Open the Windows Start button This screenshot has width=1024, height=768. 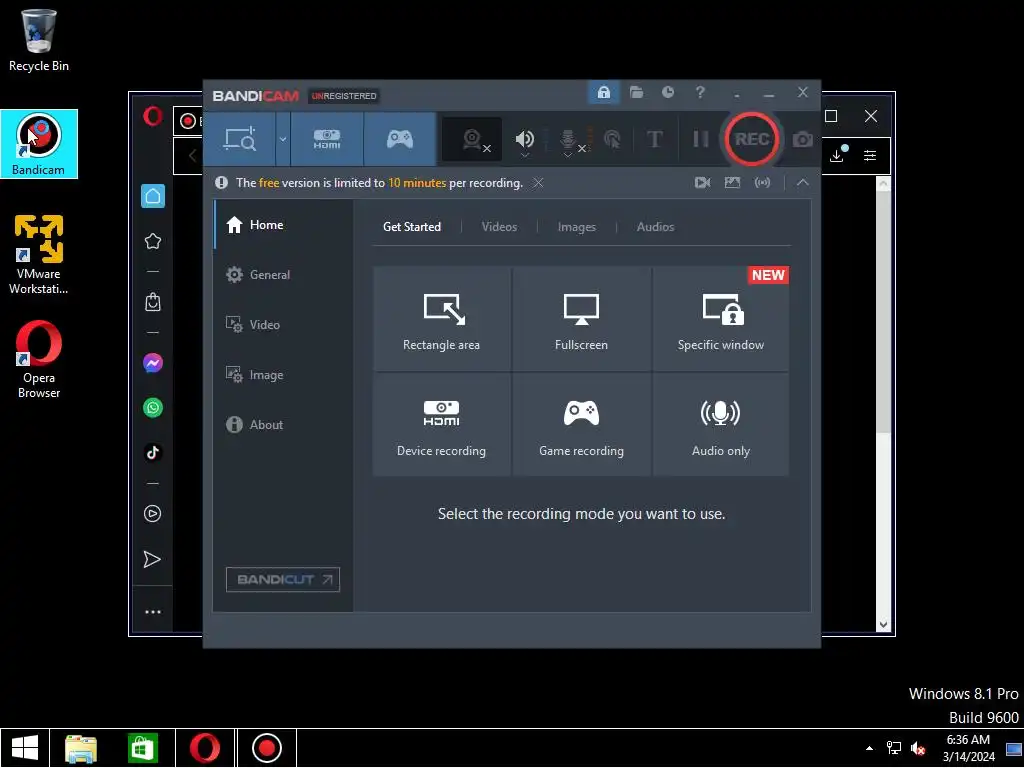click(25, 748)
